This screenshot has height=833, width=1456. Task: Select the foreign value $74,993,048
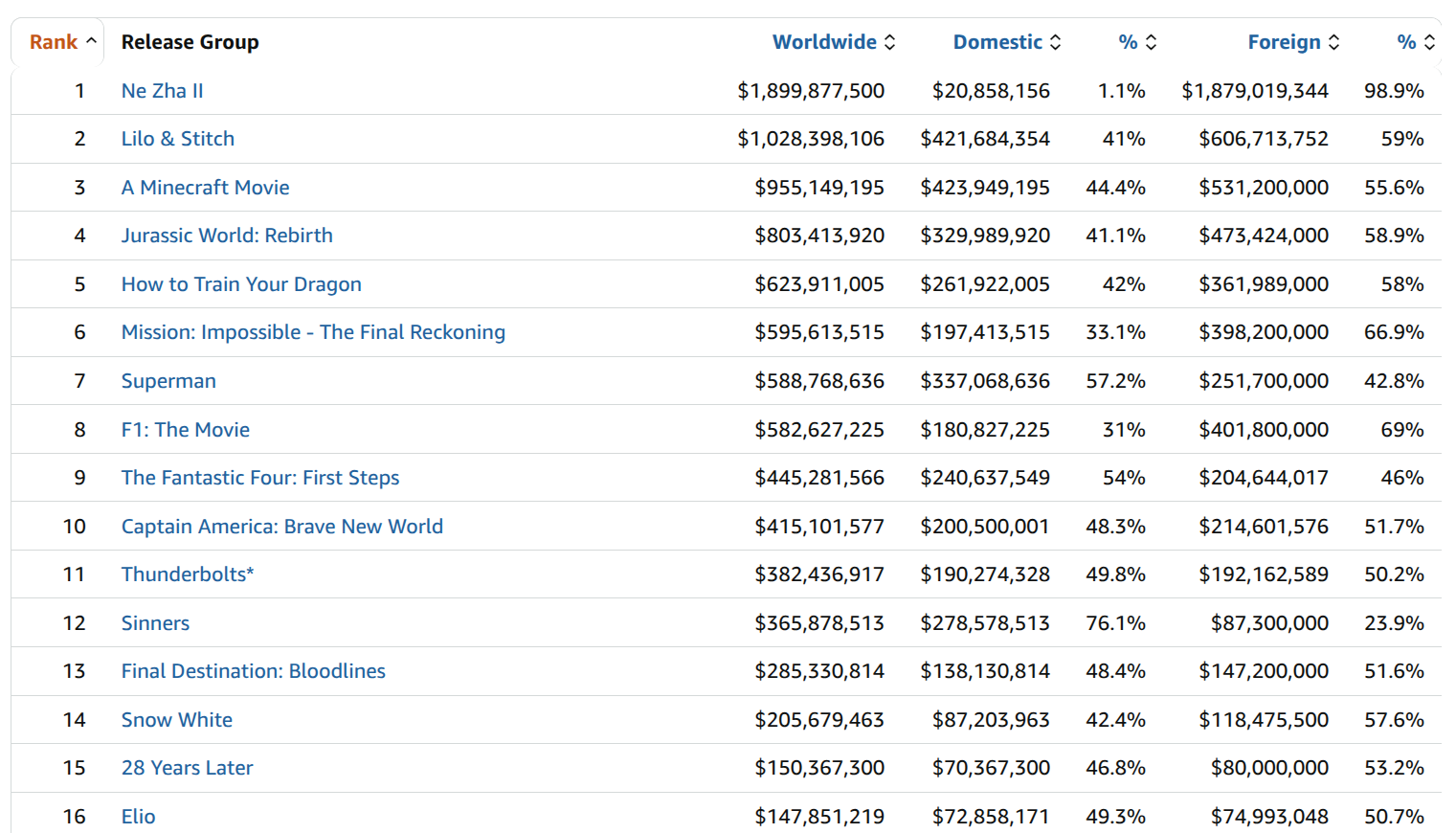coord(1270,817)
